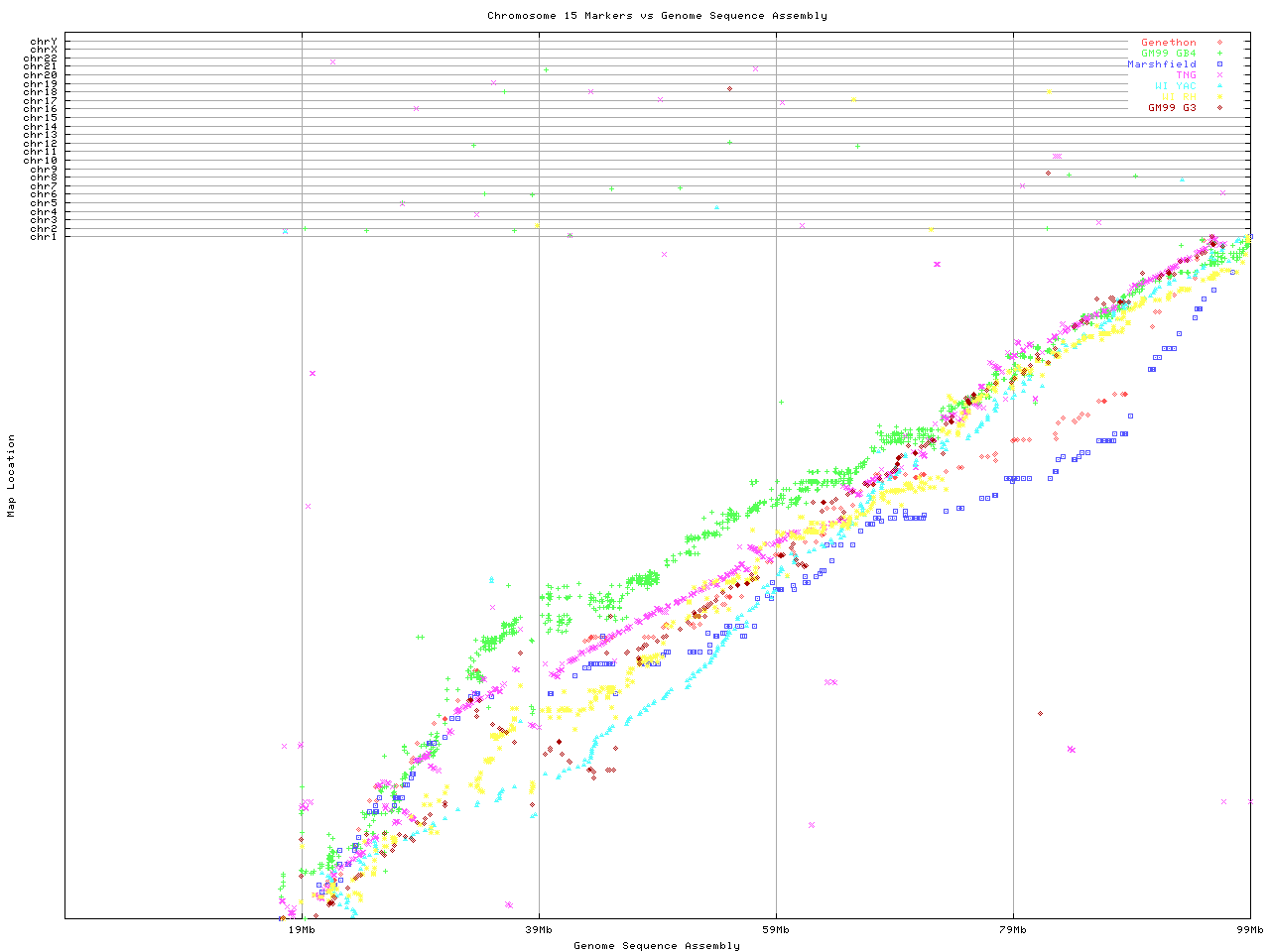Image resolution: width=1270 pixels, height=952 pixels.
Task: Click the 19Mb x-axis tick label
Action: (x=302, y=930)
